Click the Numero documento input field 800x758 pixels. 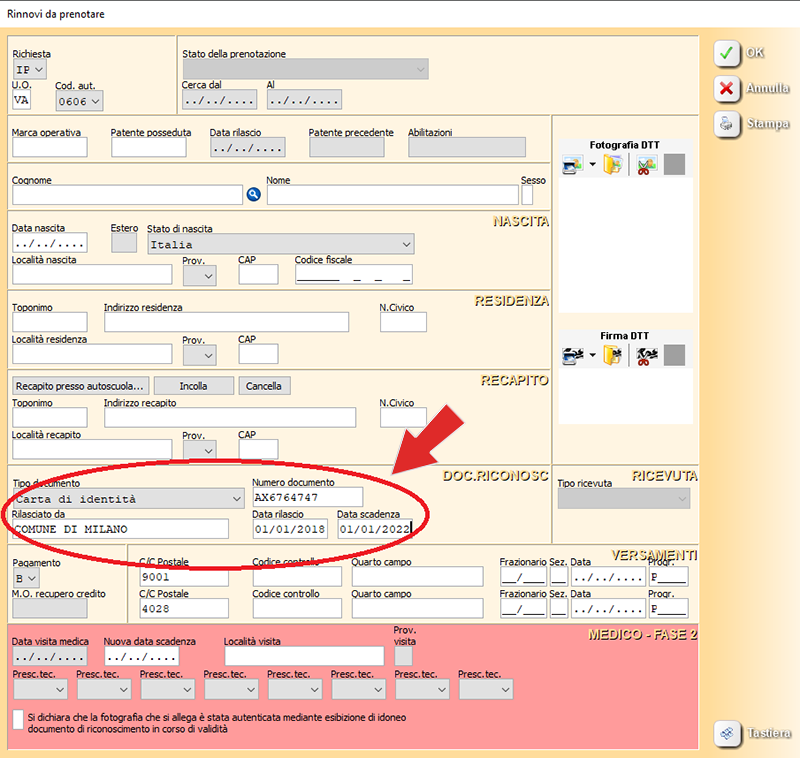point(307,498)
